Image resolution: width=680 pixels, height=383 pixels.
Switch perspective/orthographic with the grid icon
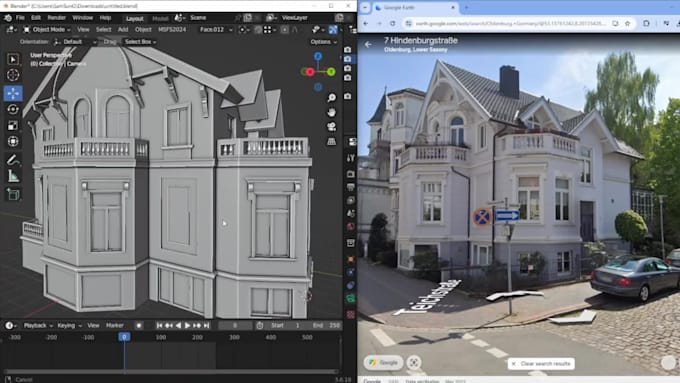(331, 141)
